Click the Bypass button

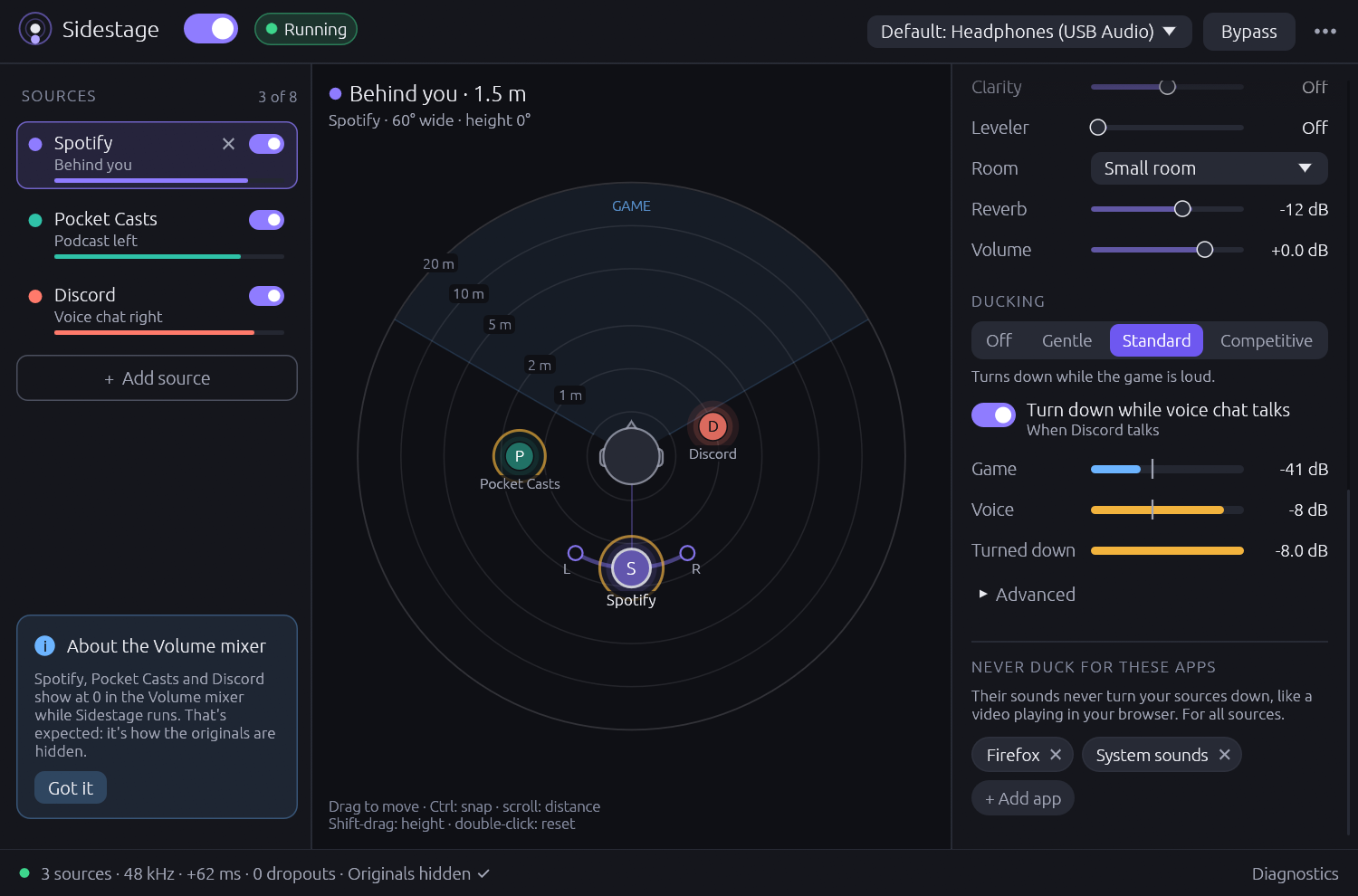[x=1248, y=32]
